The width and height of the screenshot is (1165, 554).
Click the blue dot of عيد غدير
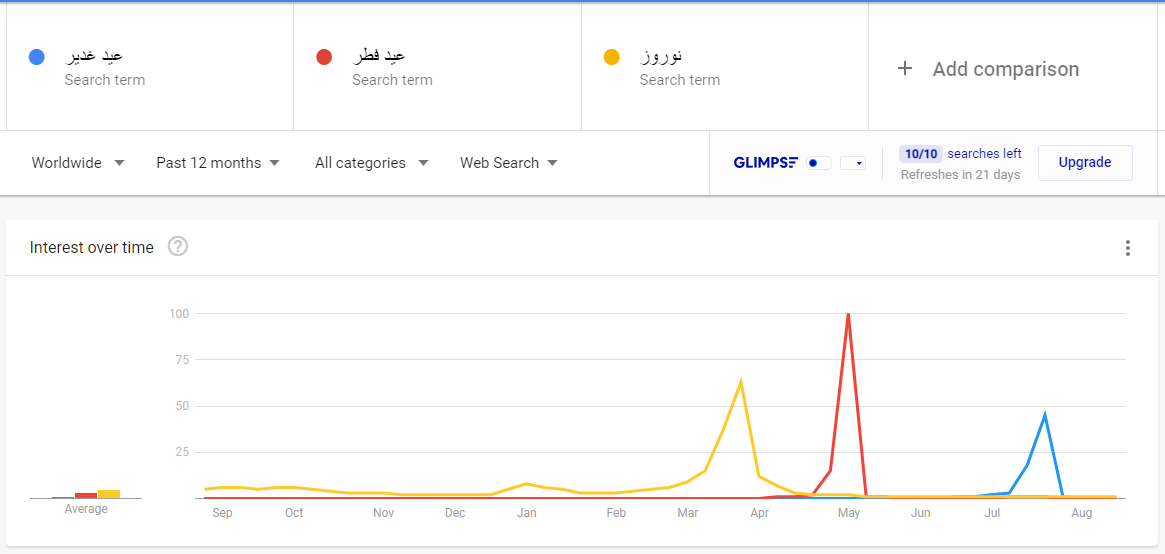pyautogui.click(x=37, y=57)
